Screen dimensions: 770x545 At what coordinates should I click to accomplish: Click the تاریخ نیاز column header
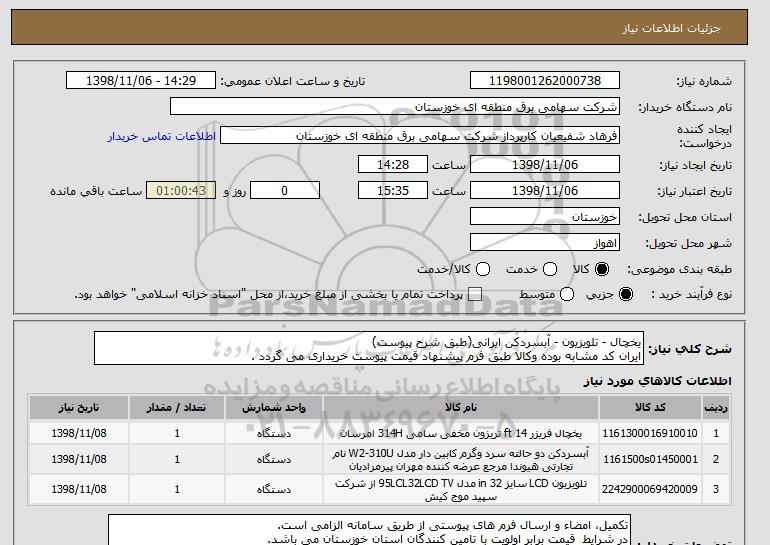tap(79, 408)
